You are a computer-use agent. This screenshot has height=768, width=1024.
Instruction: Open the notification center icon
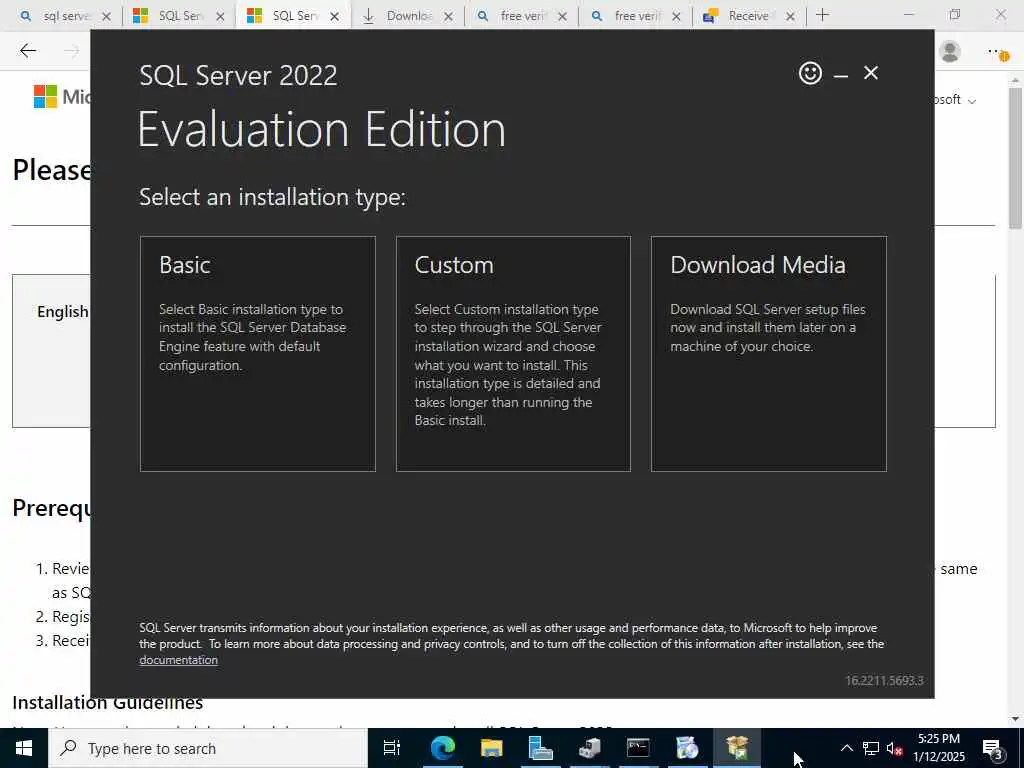993,748
